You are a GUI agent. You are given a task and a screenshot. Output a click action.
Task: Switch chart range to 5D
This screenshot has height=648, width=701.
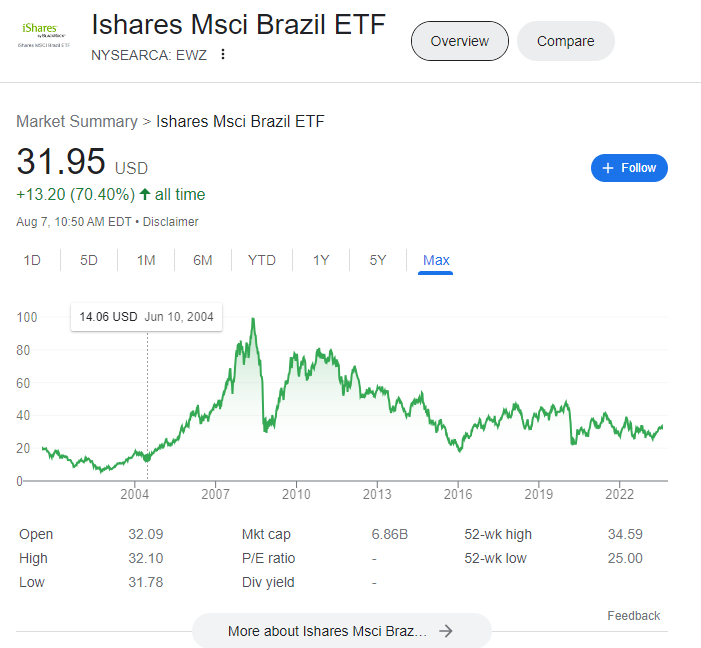coord(89,260)
